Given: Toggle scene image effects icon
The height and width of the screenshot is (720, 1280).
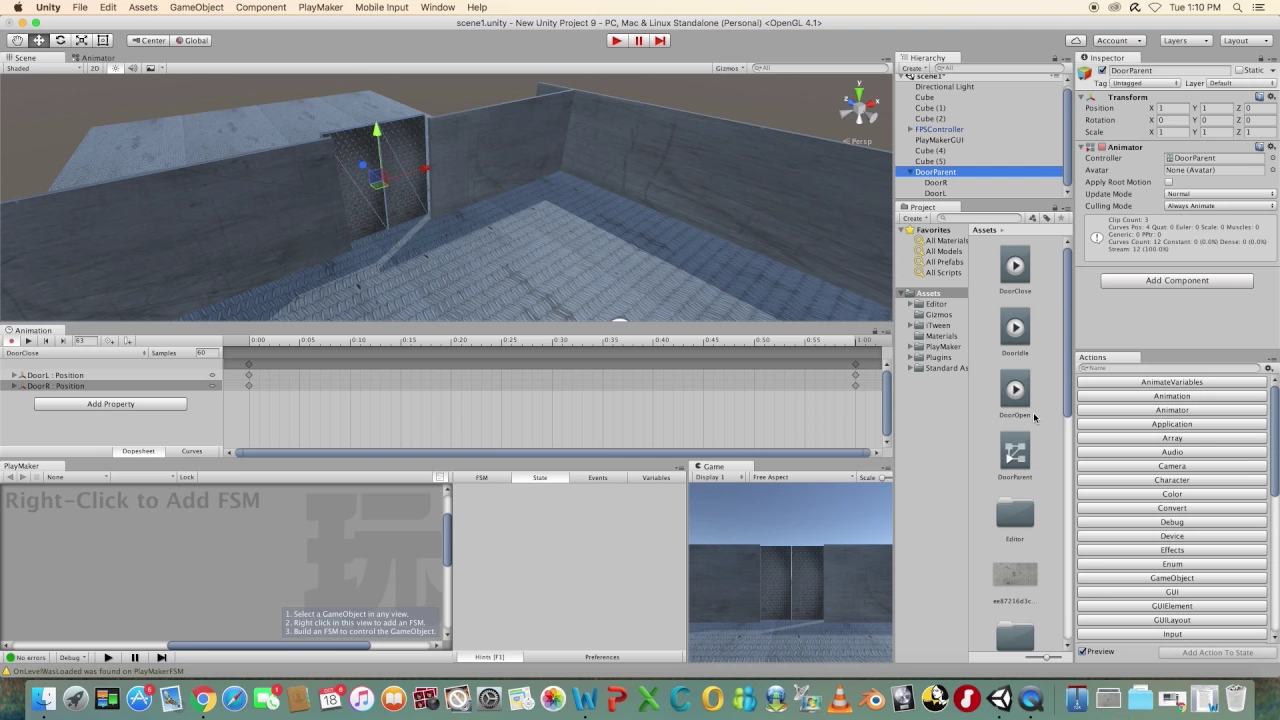Looking at the screenshot, I should tap(151, 68).
